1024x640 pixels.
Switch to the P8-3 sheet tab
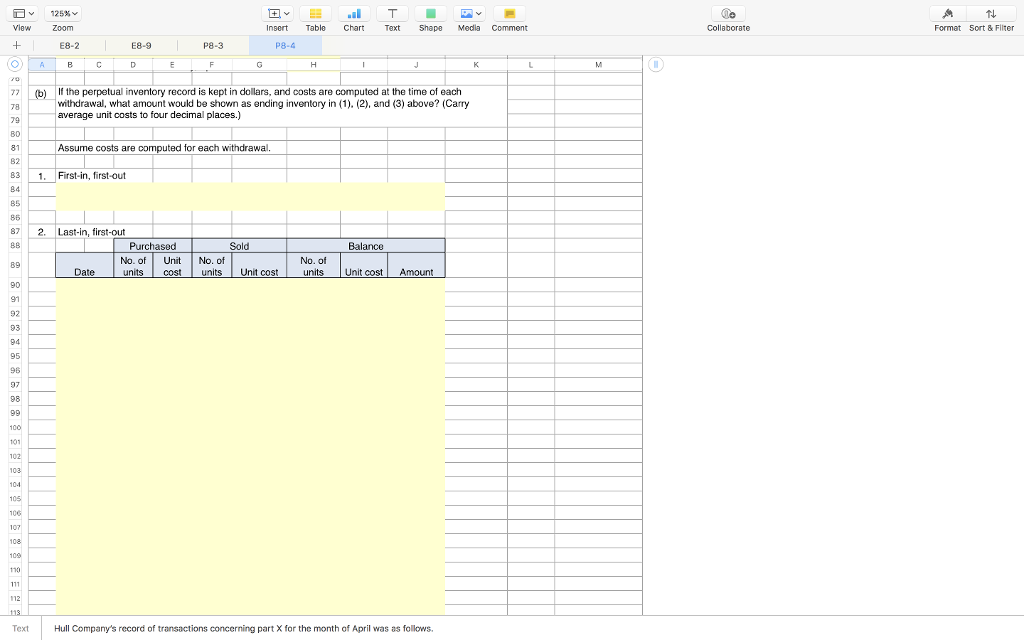click(213, 45)
